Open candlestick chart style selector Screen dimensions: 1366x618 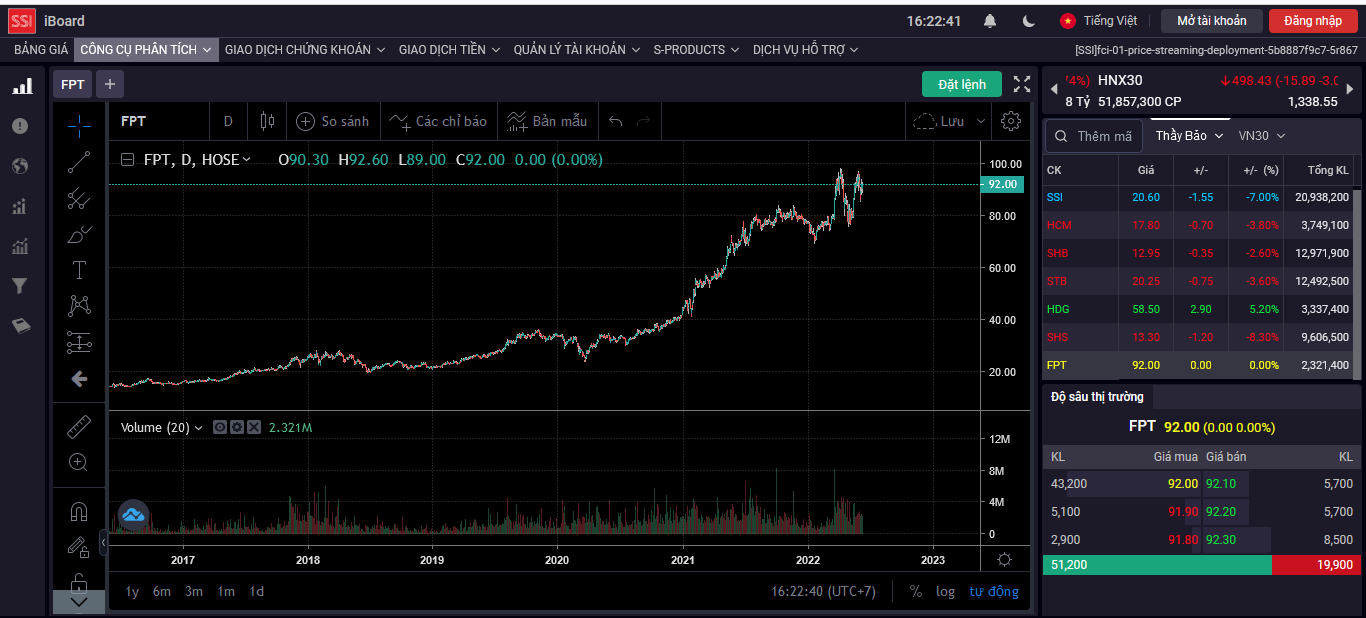[266, 121]
